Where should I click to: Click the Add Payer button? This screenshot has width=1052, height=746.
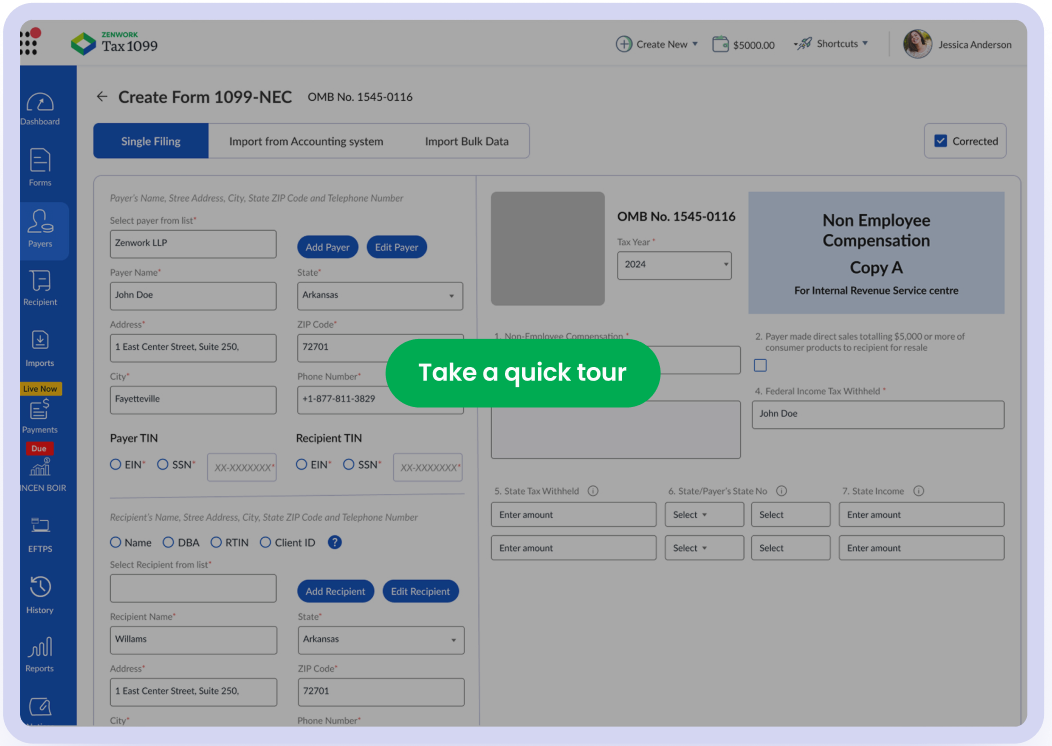tap(327, 247)
